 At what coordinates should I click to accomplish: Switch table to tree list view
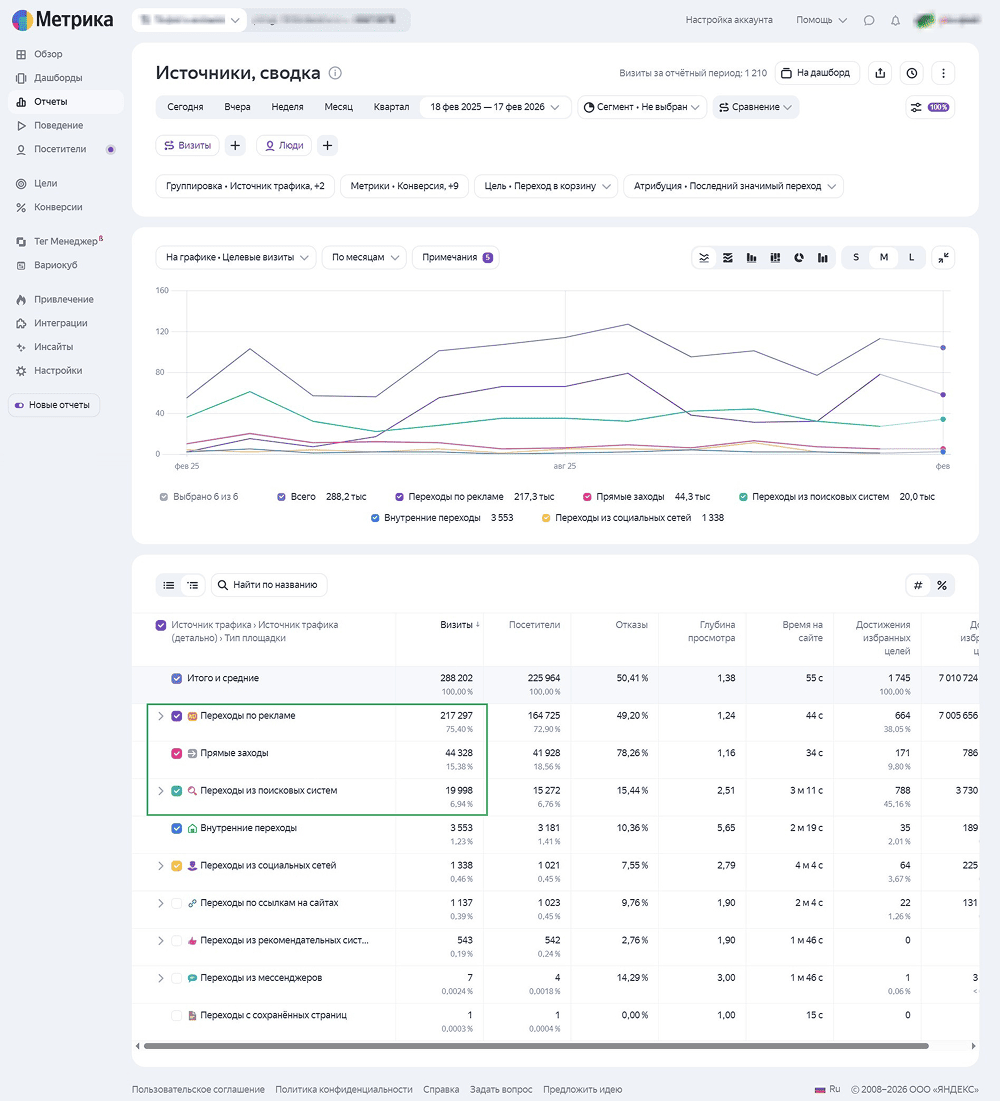click(192, 585)
